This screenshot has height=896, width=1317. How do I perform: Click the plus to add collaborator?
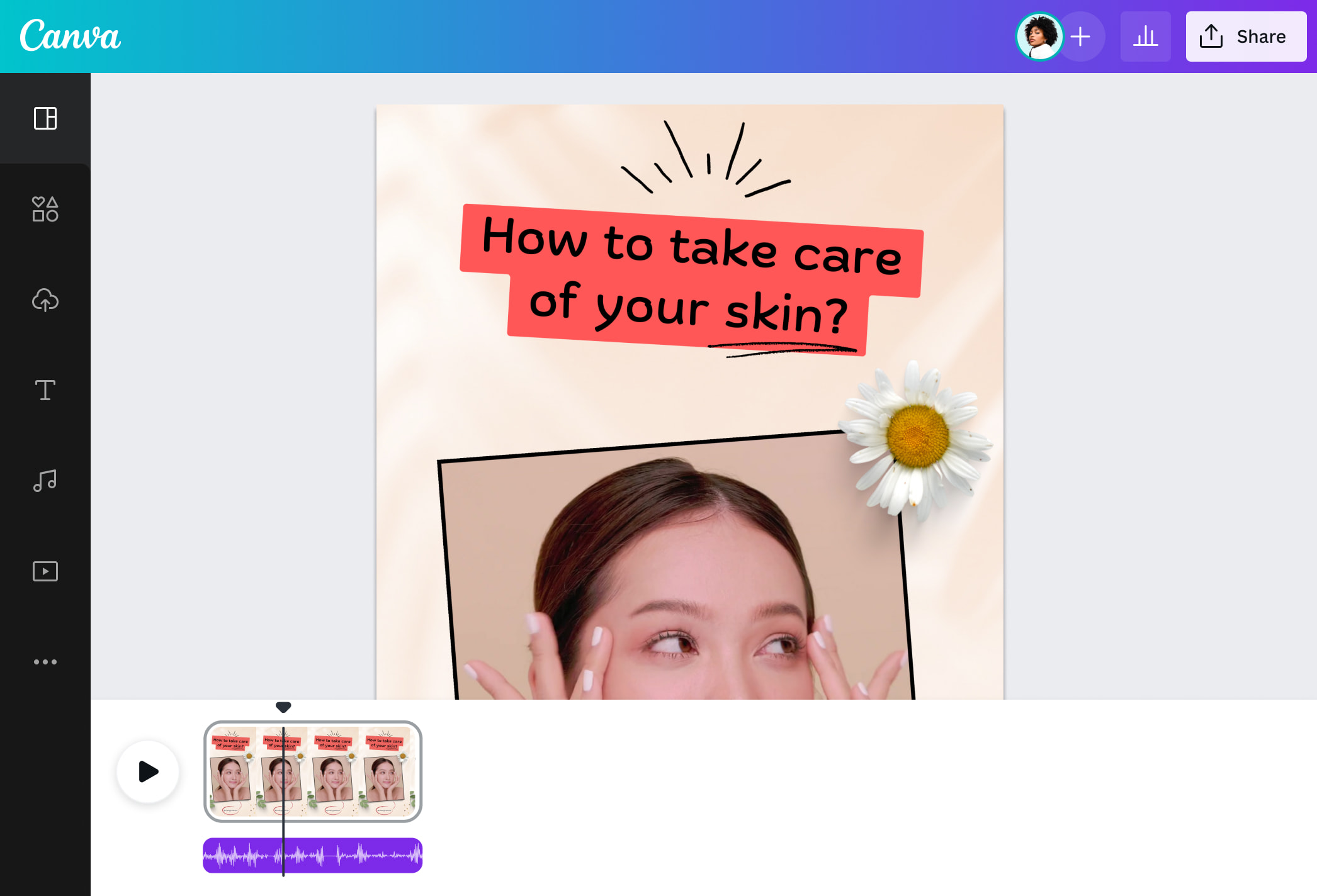click(1081, 36)
